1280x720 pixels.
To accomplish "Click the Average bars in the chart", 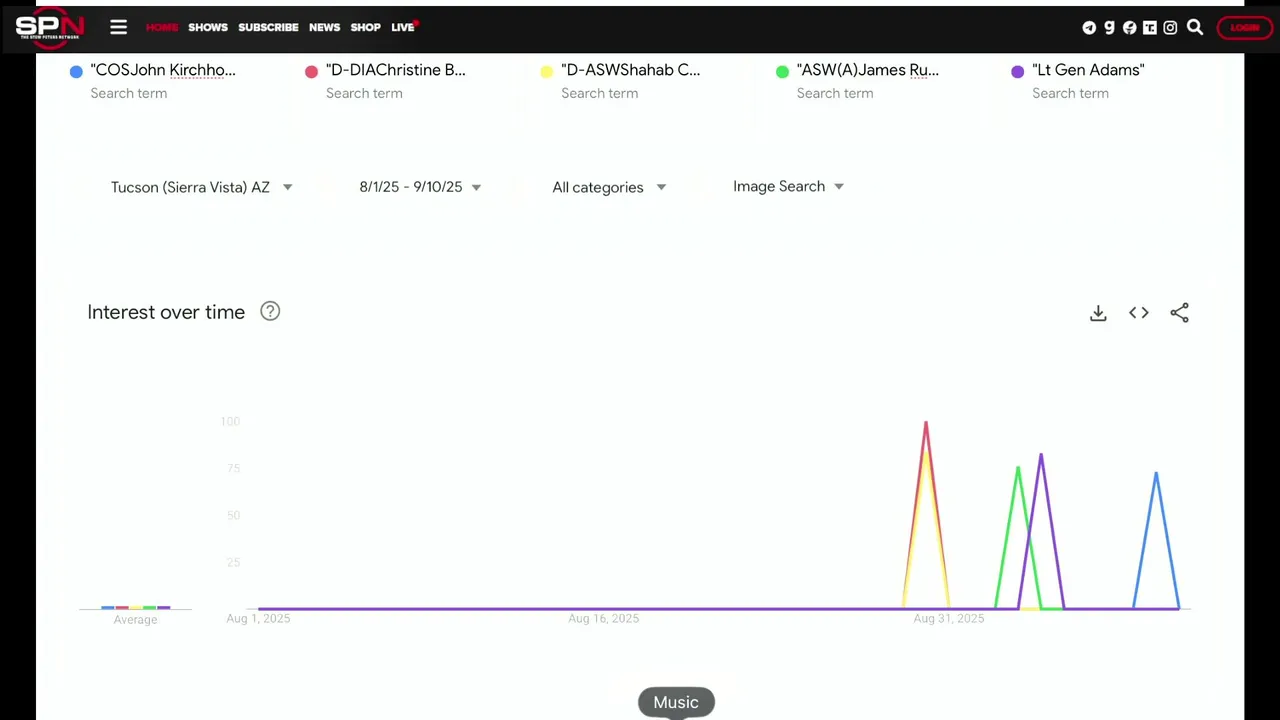I will [x=135, y=607].
